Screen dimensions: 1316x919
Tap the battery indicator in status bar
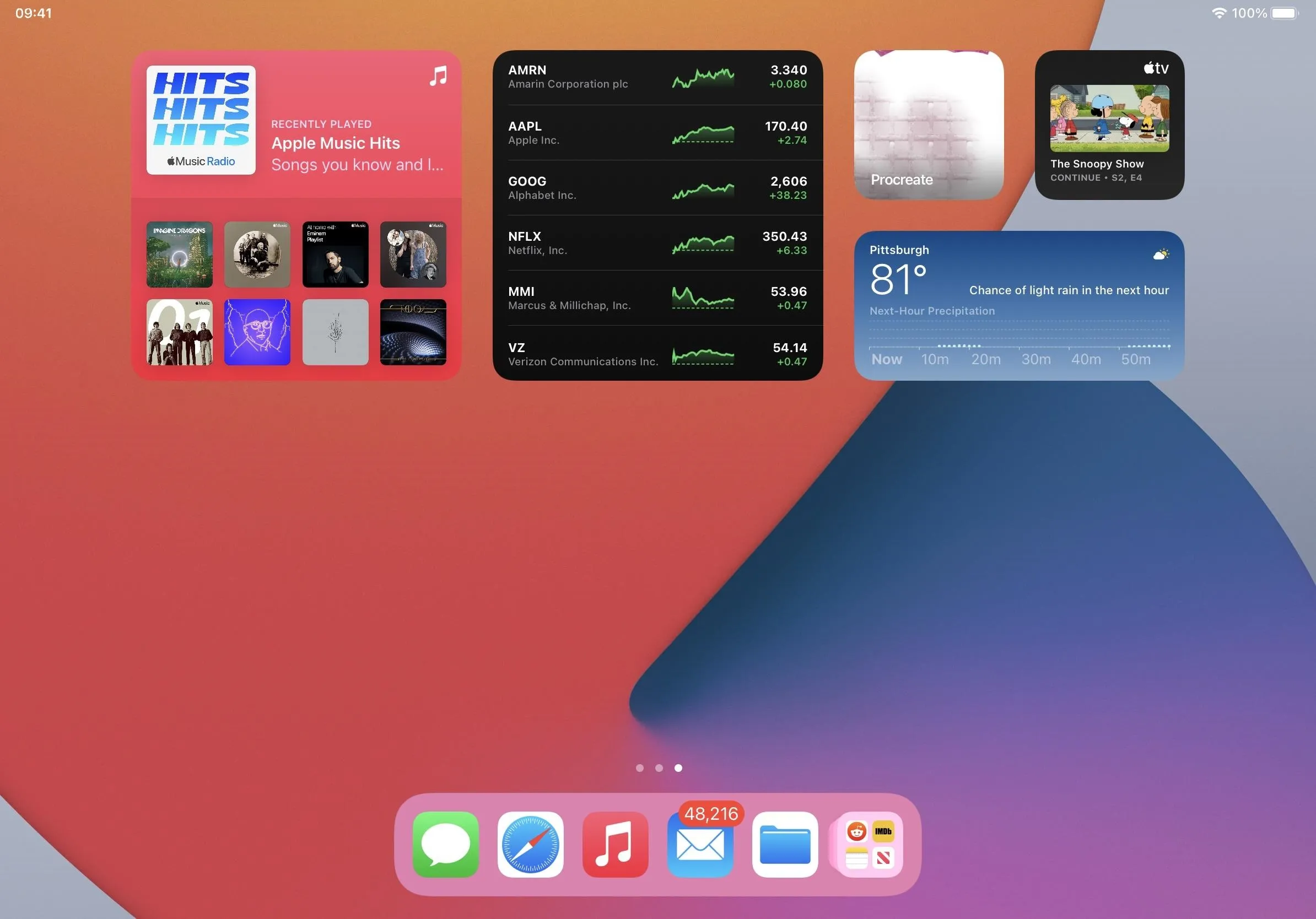tap(1285, 13)
